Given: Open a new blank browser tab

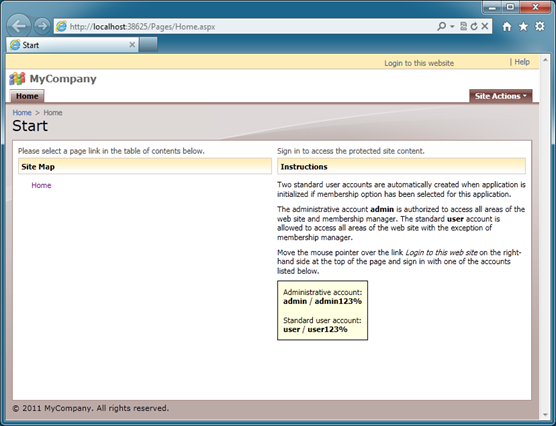Looking at the screenshot, I should click(148, 45).
